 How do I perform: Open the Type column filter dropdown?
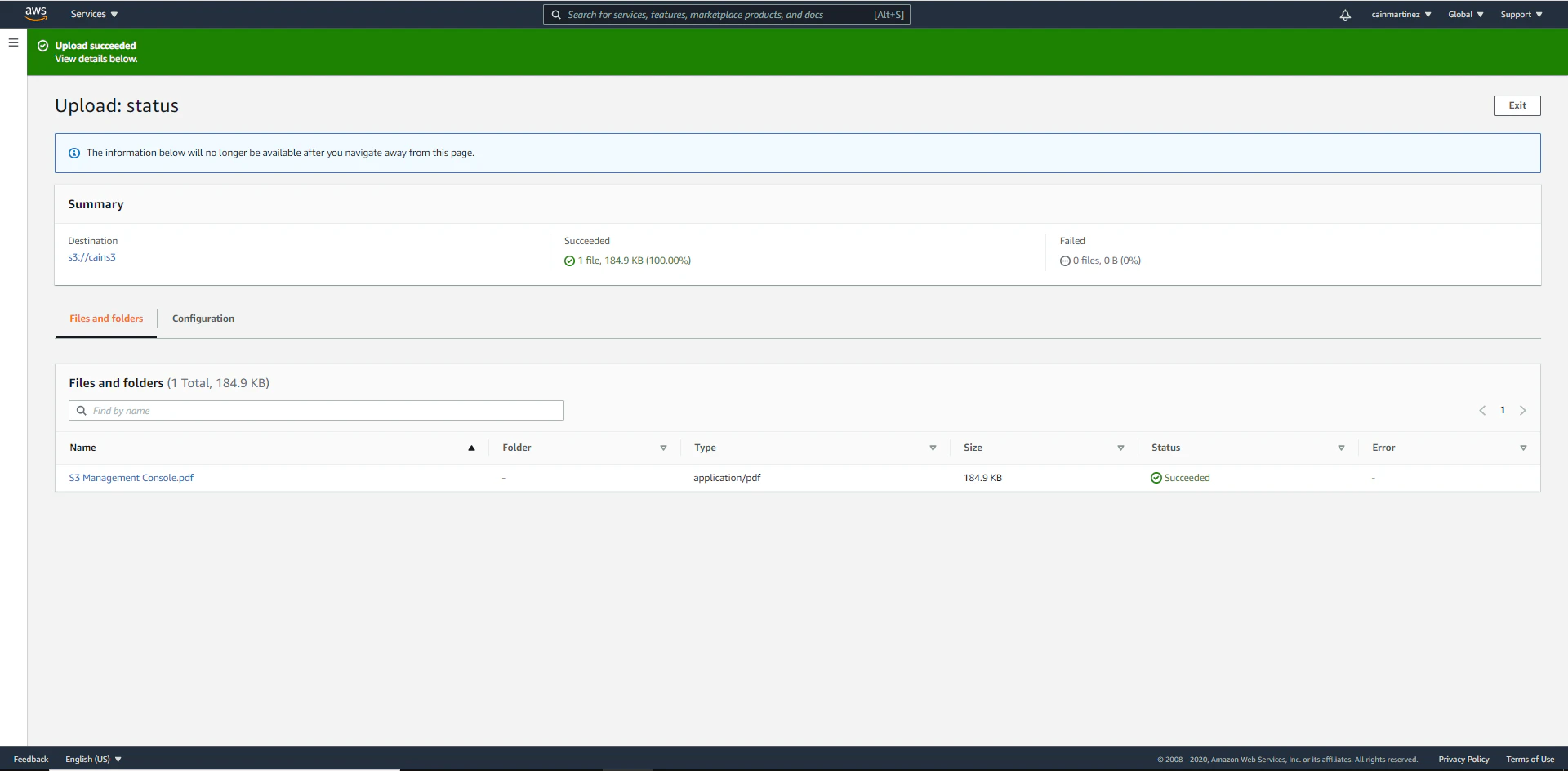point(933,448)
